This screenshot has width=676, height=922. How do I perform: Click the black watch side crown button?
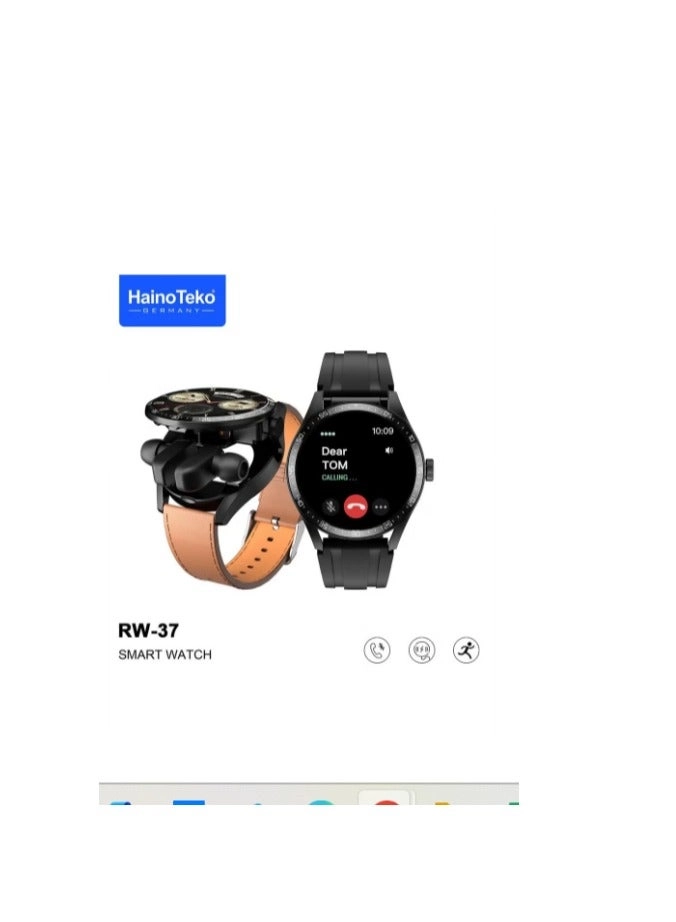point(429,469)
